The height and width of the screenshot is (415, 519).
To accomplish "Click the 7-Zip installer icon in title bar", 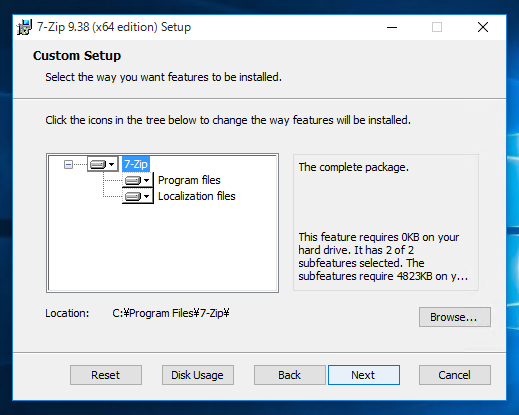I will 25,27.
